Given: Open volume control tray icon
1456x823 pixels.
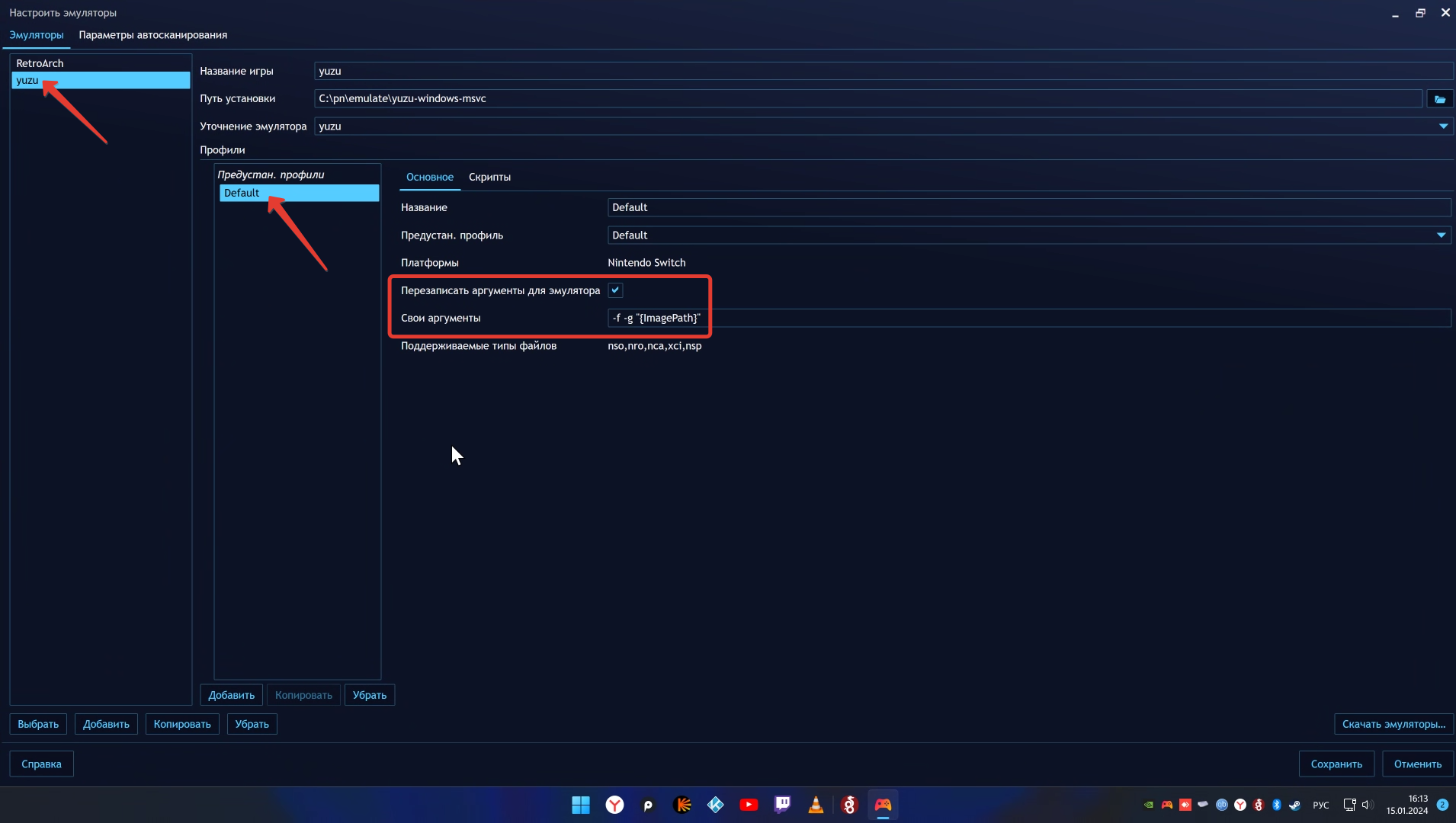Looking at the screenshot, I should click(x=1367, y=805).
